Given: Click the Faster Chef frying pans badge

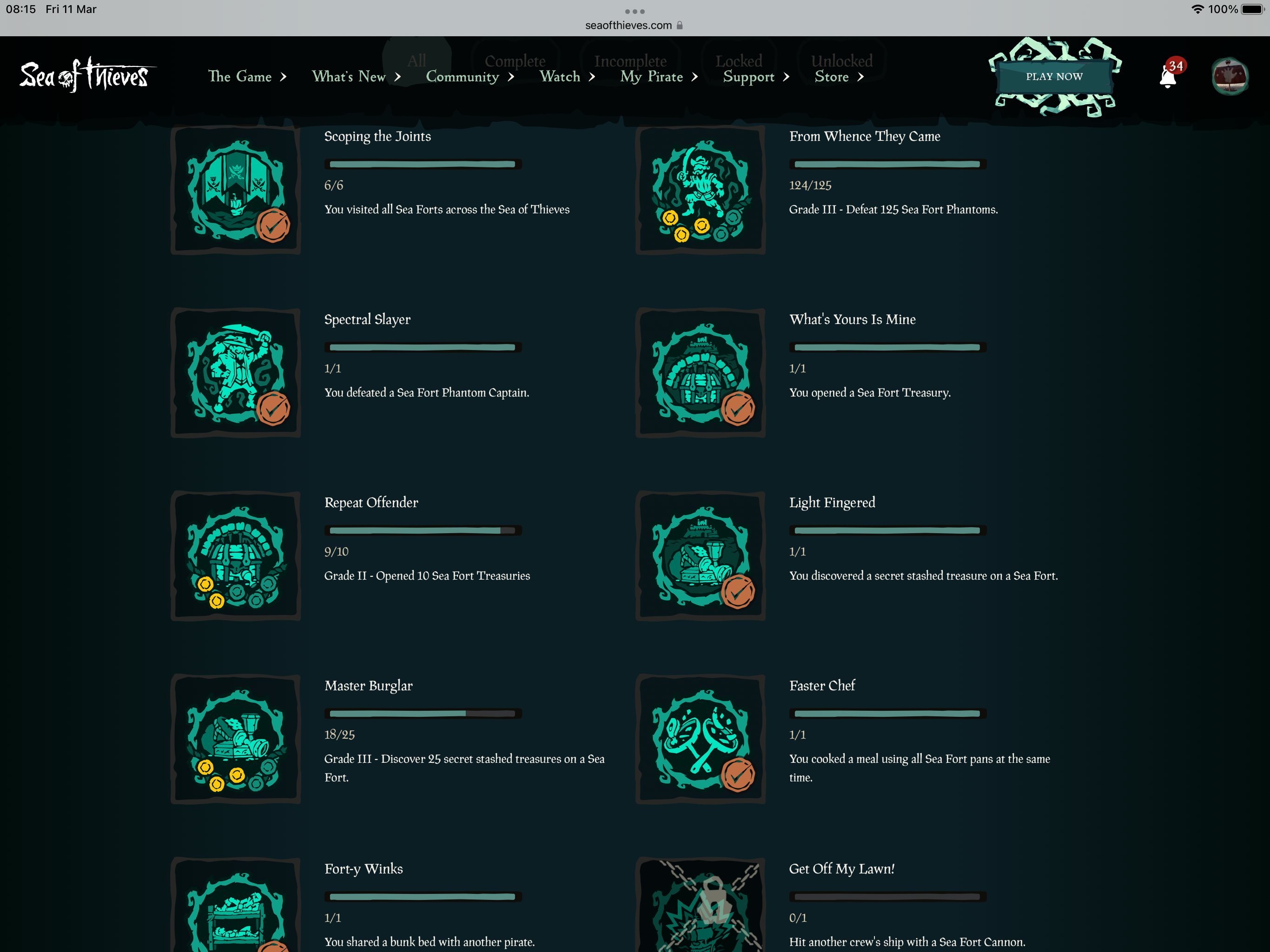Looking at the screenshot, I should click(x=701, y=740).
